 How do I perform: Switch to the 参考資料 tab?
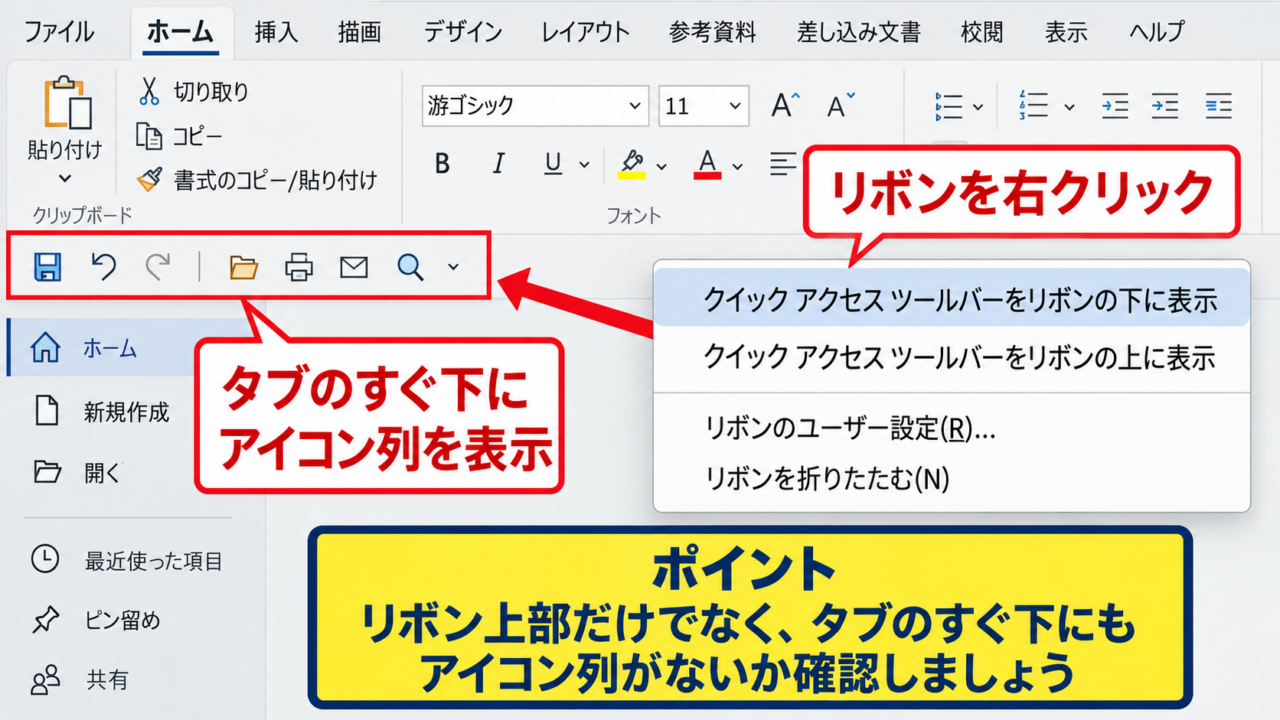pyautogui.click(x=712, y=32)
